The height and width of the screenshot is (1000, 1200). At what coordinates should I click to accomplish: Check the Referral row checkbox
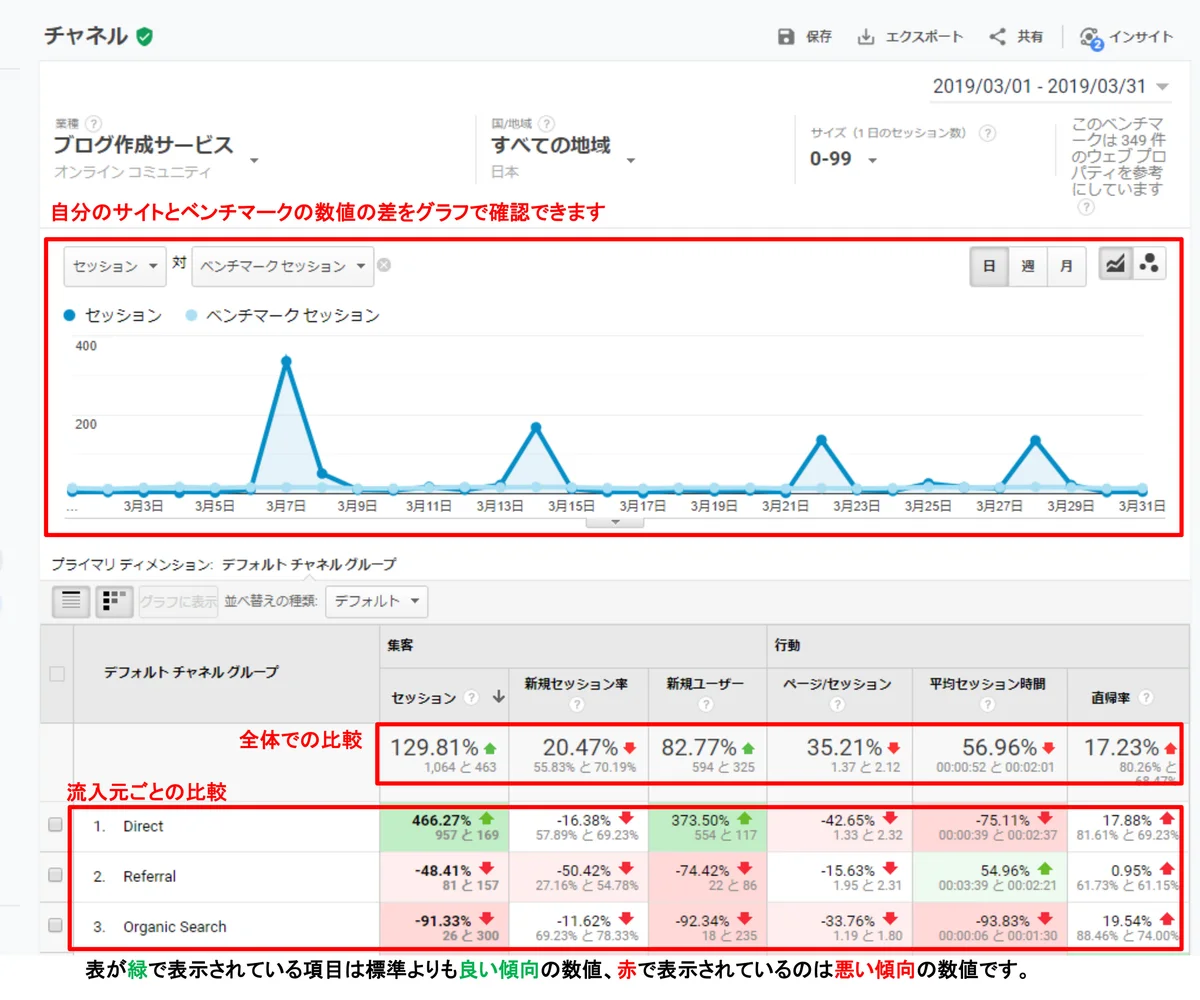point(56,875)
